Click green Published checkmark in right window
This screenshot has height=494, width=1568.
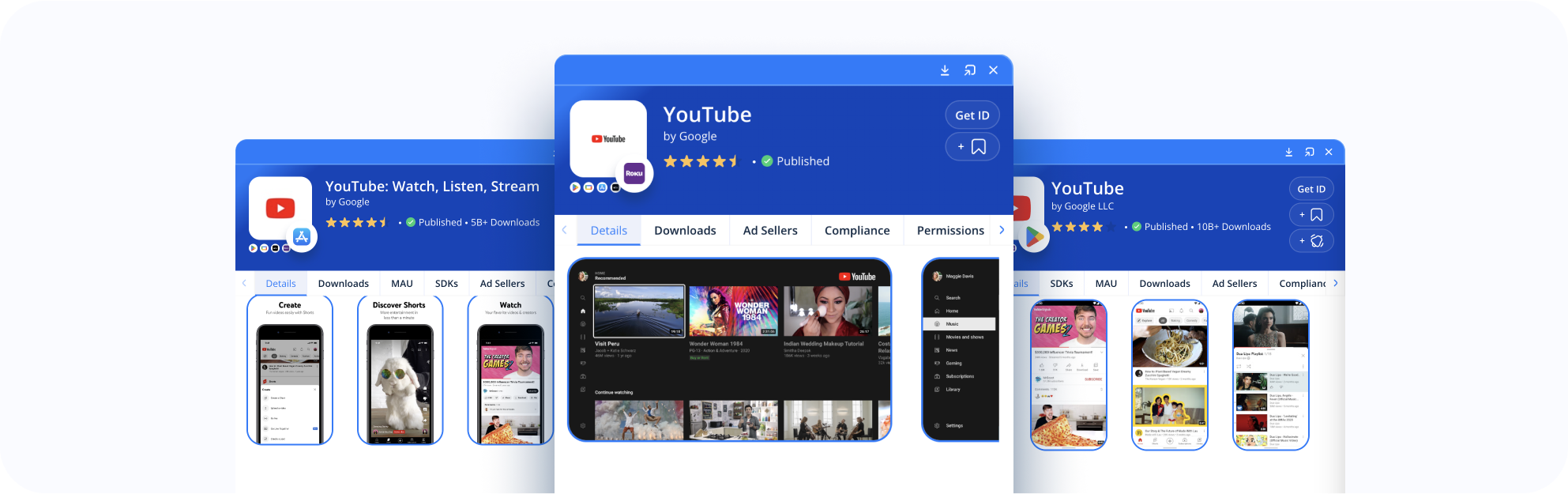1137,227
